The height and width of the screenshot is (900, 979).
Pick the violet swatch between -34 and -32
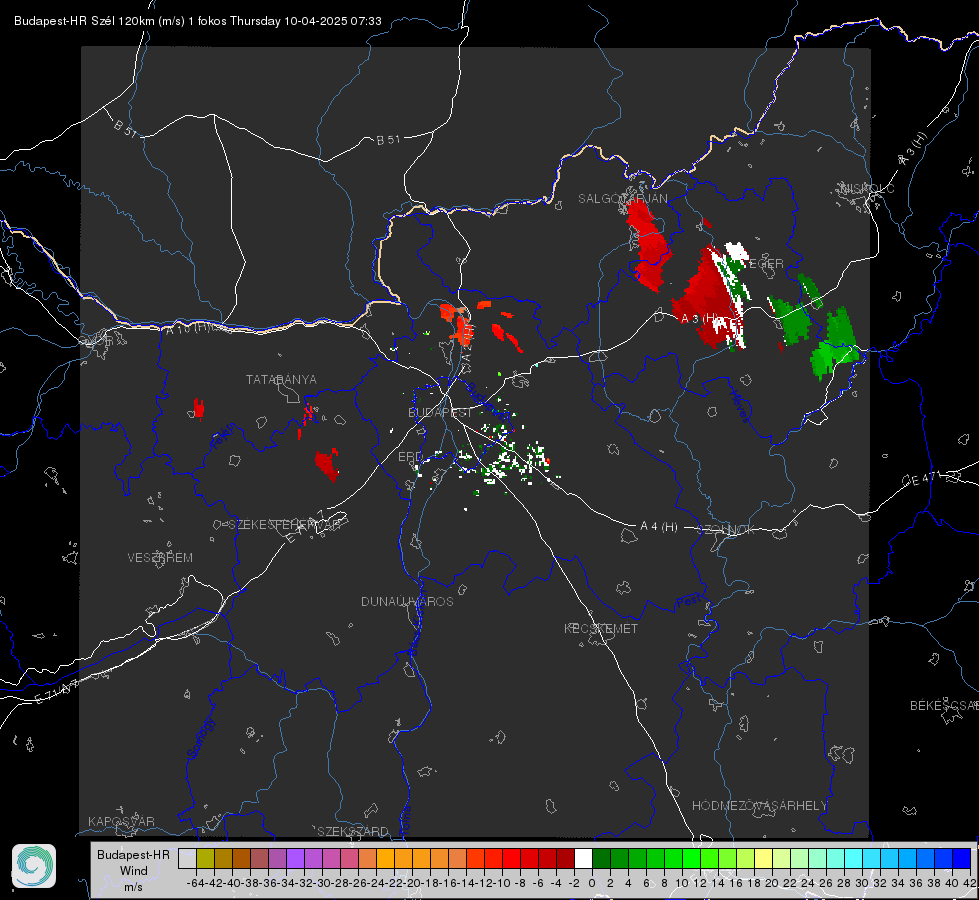pos(295,858)
